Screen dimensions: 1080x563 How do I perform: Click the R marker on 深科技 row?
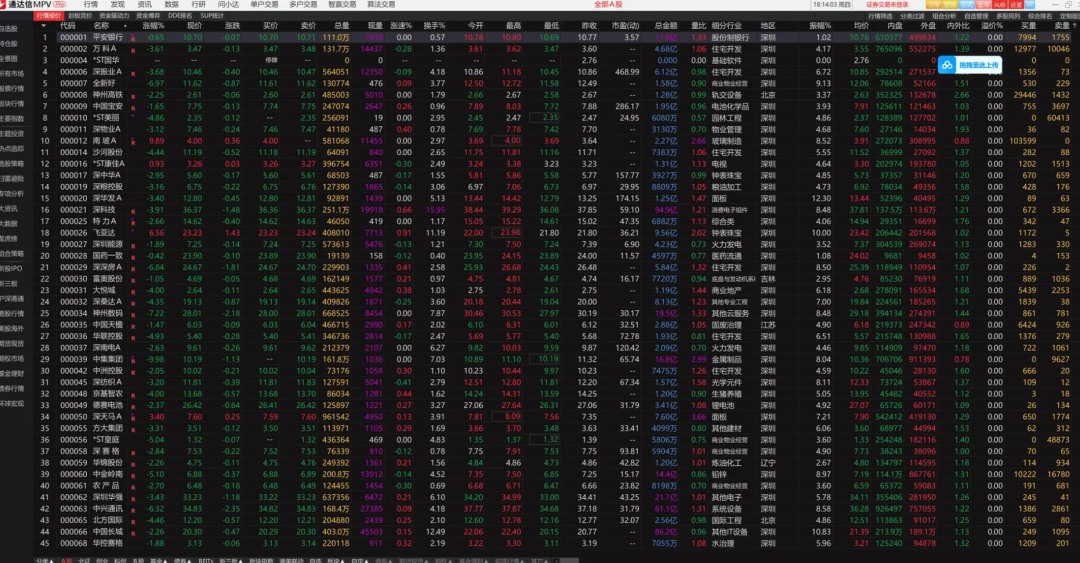click(x=133, y=211)
